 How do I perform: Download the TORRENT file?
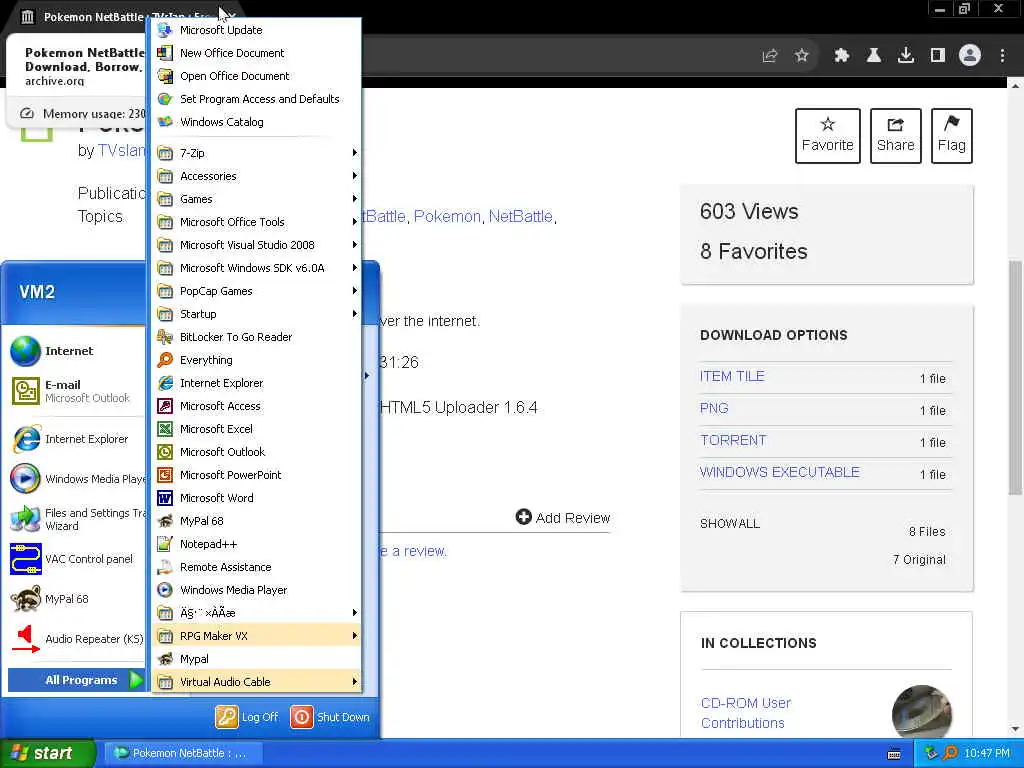733,440
